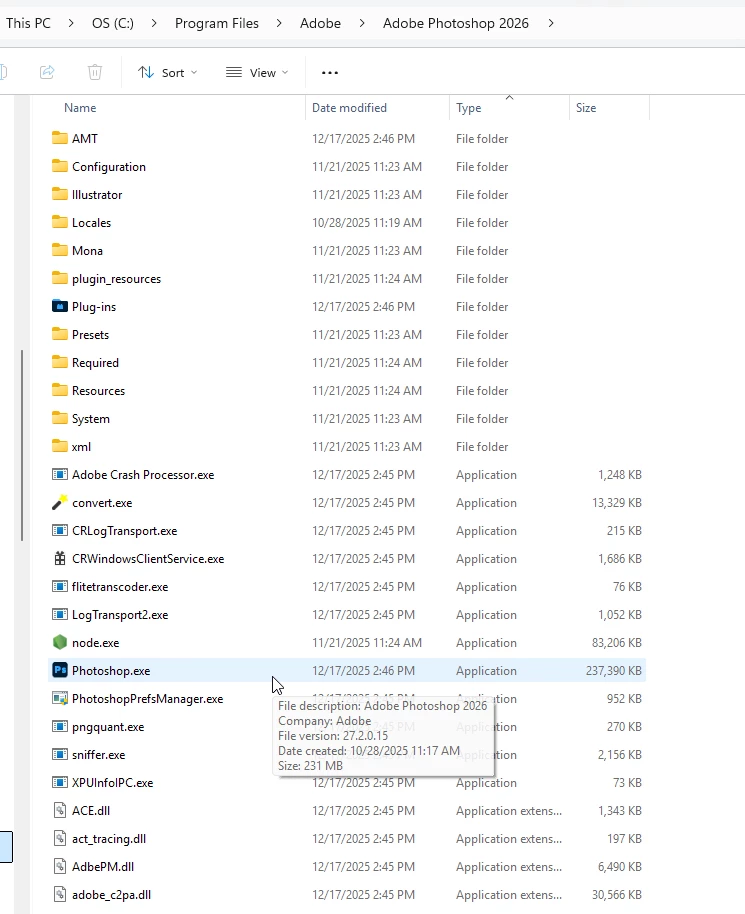Click the convert.exe wand icon
This screenshot has height=914, width=745.
pos(60,502)
